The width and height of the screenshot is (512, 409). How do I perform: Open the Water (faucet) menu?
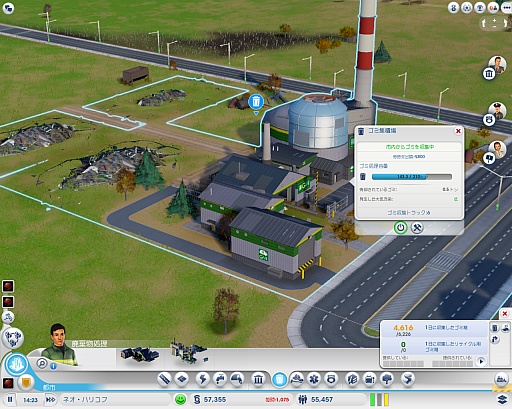click(x=220, y=379)
